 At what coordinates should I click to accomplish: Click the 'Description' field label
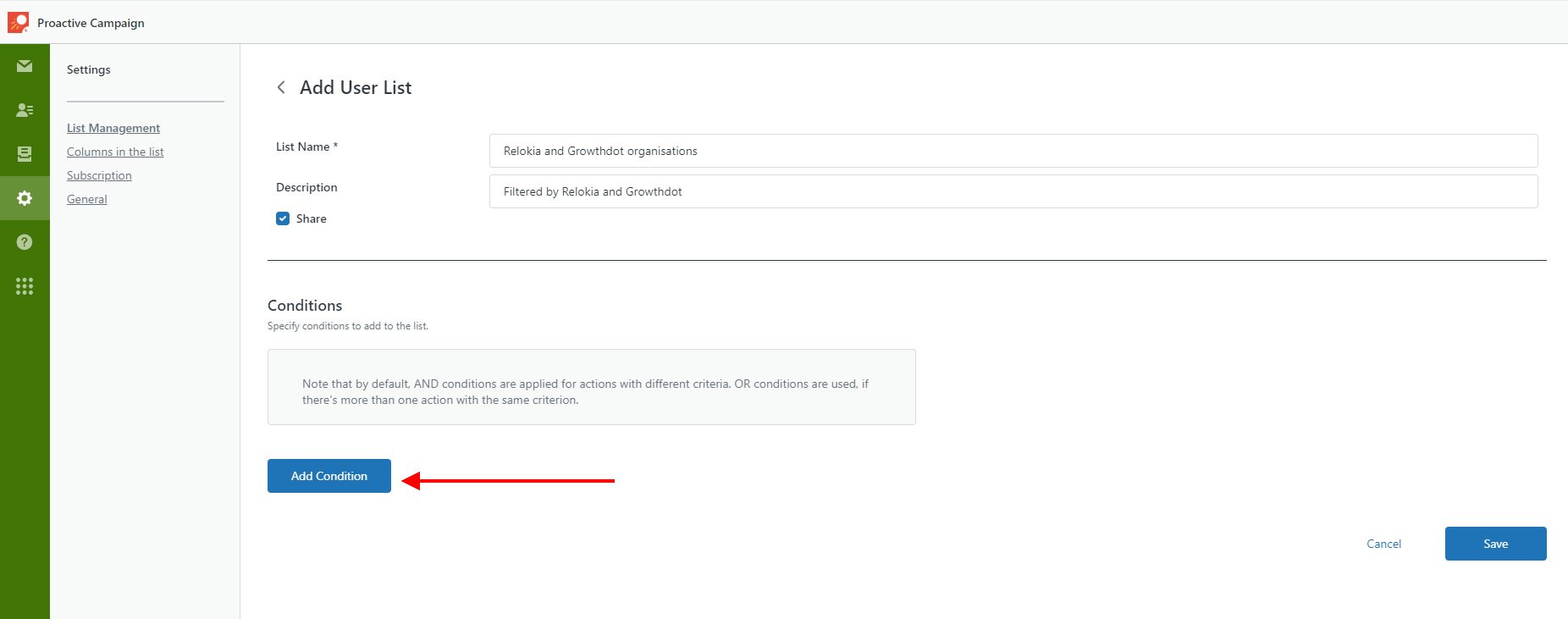pyautogui.click(x=306, y=187)
